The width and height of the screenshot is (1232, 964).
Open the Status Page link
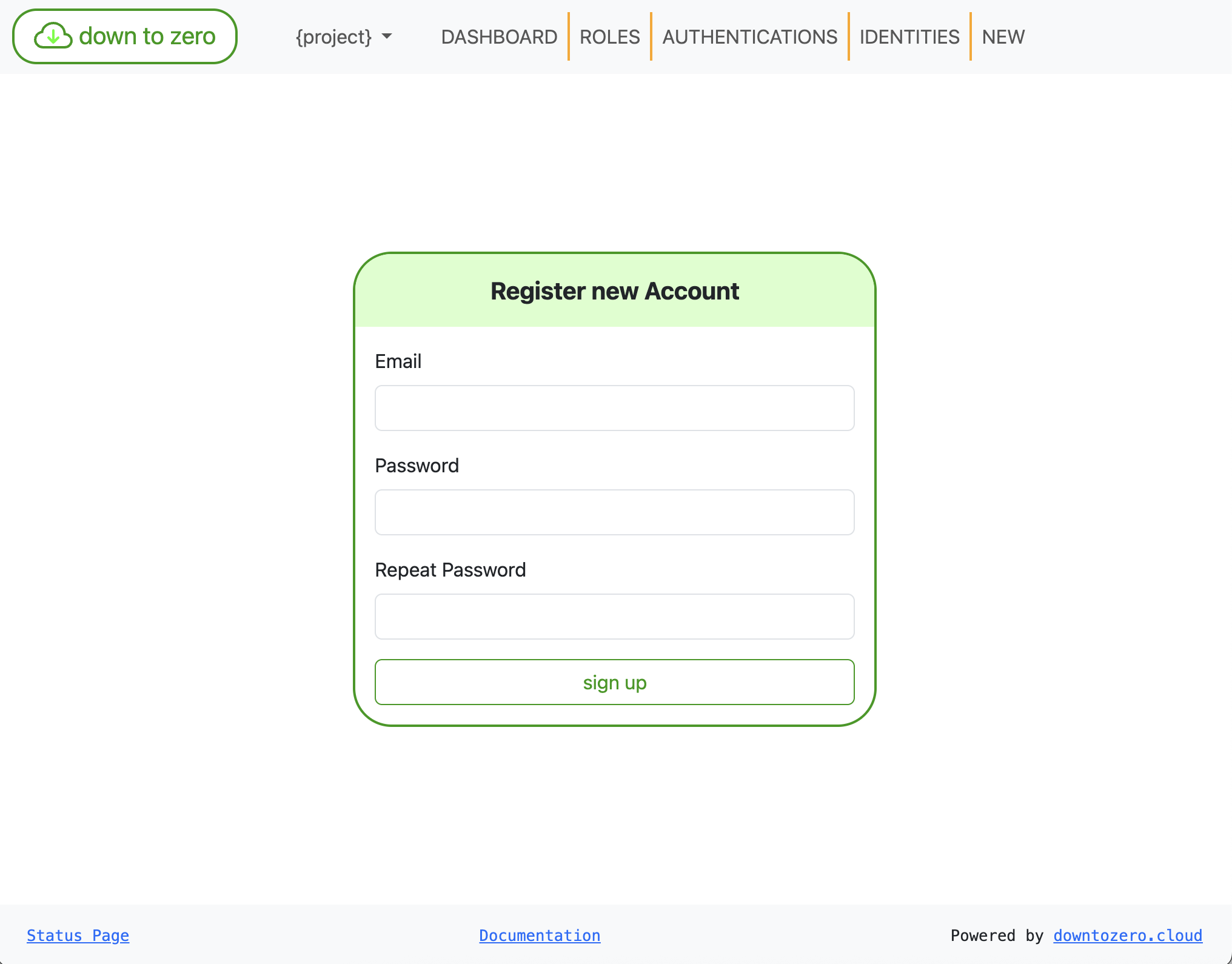click(78, 936)
